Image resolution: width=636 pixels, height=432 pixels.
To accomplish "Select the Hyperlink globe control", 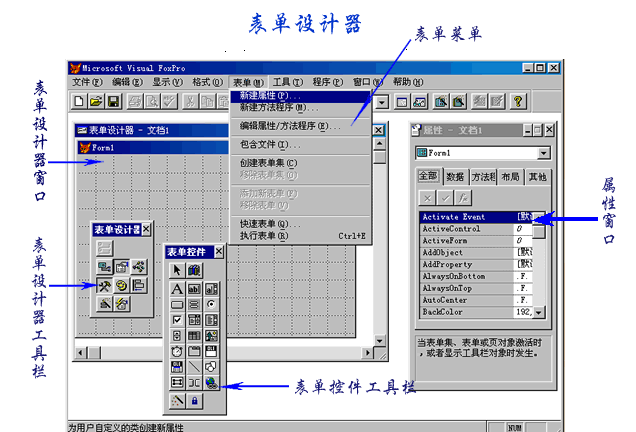I will pyautogui.click(x=211, y=382).
